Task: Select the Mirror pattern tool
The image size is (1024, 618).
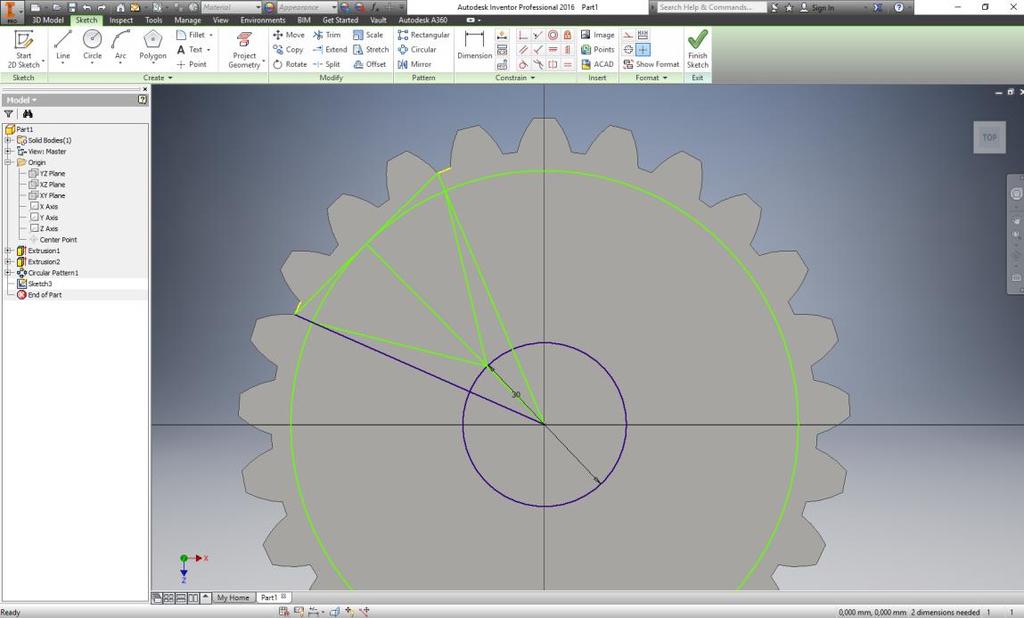Action: pos(415,64)
